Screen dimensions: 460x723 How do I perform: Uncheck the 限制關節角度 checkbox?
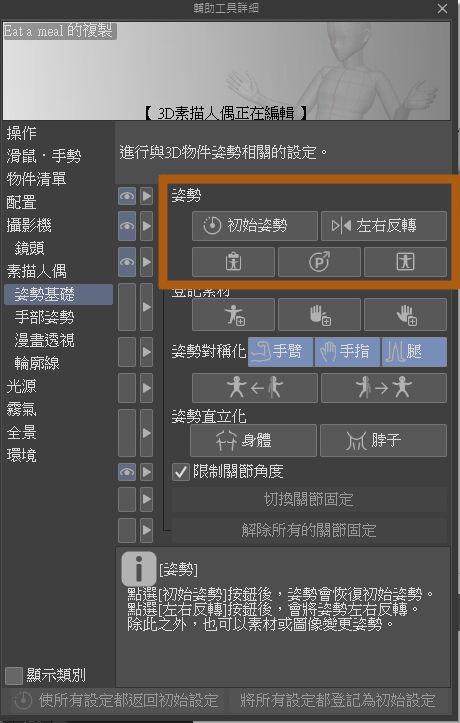[x=180, y=472]
